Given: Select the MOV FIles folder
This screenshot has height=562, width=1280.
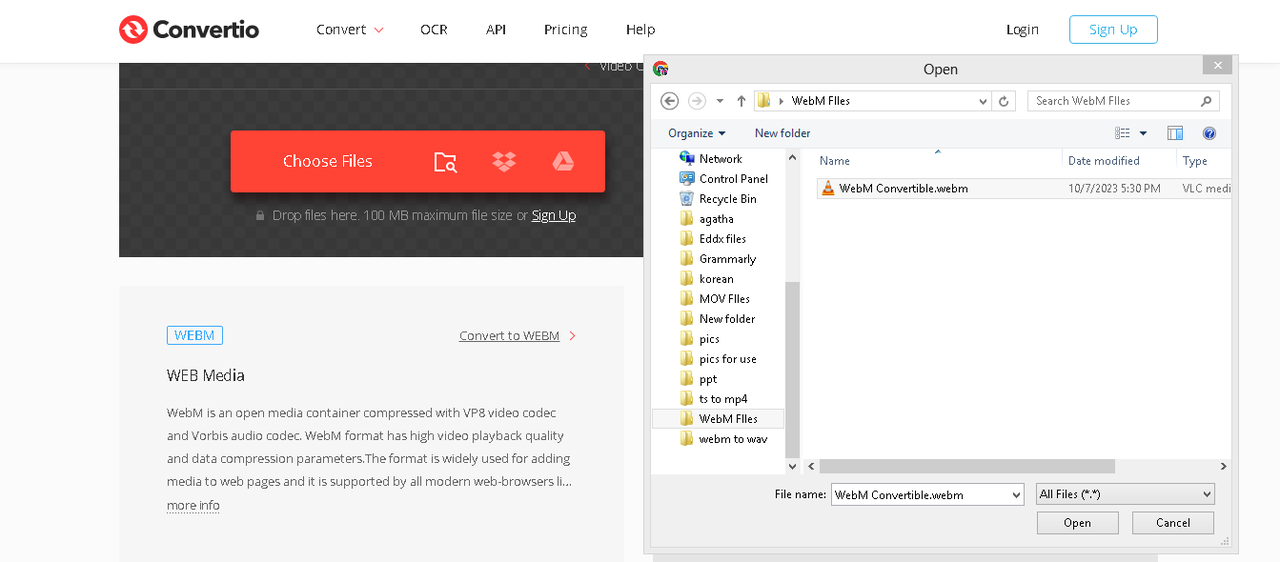Looking at the screenshot, I should click(725, 298).
